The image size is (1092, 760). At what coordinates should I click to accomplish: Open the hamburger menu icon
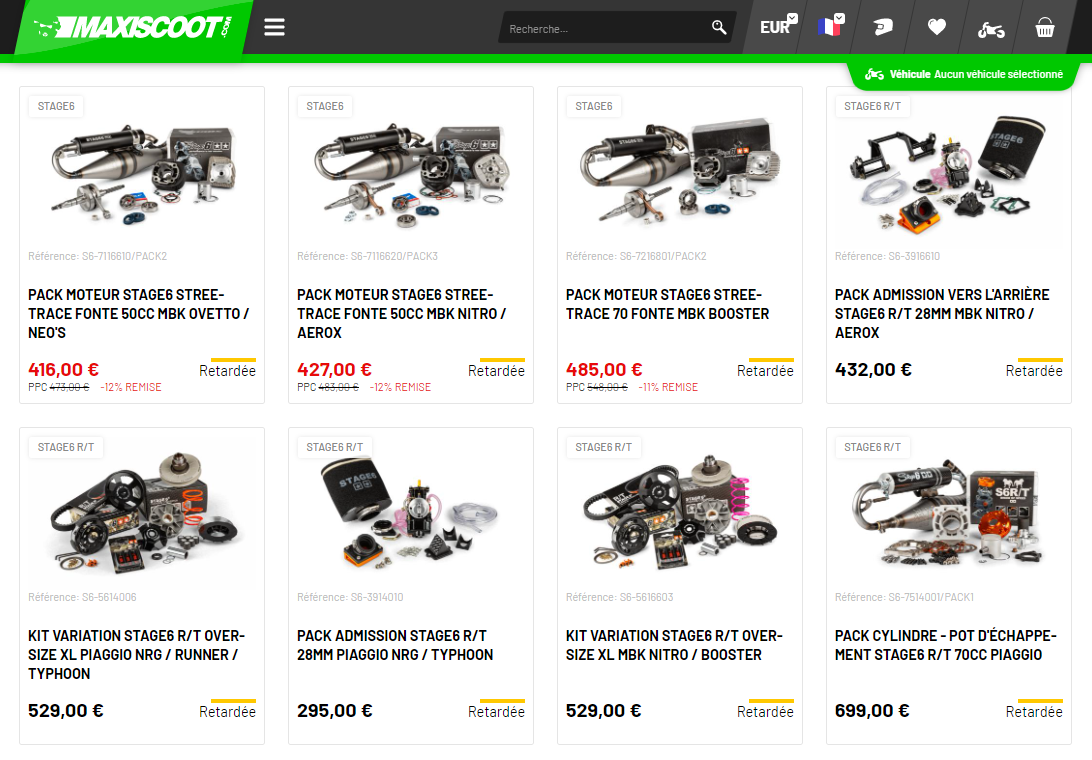[x=274, y=27]
